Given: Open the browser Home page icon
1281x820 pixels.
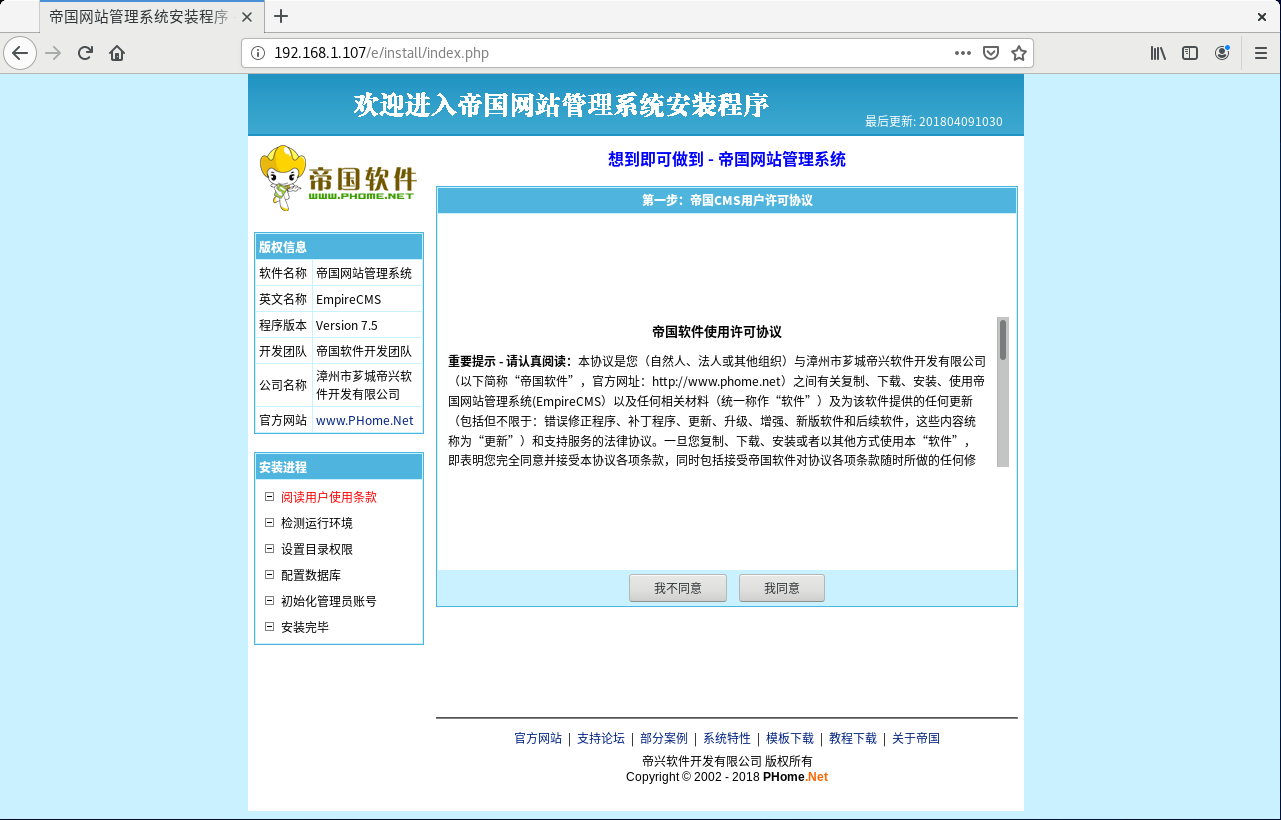Looking at the screenshot, I should click(117, 53).
